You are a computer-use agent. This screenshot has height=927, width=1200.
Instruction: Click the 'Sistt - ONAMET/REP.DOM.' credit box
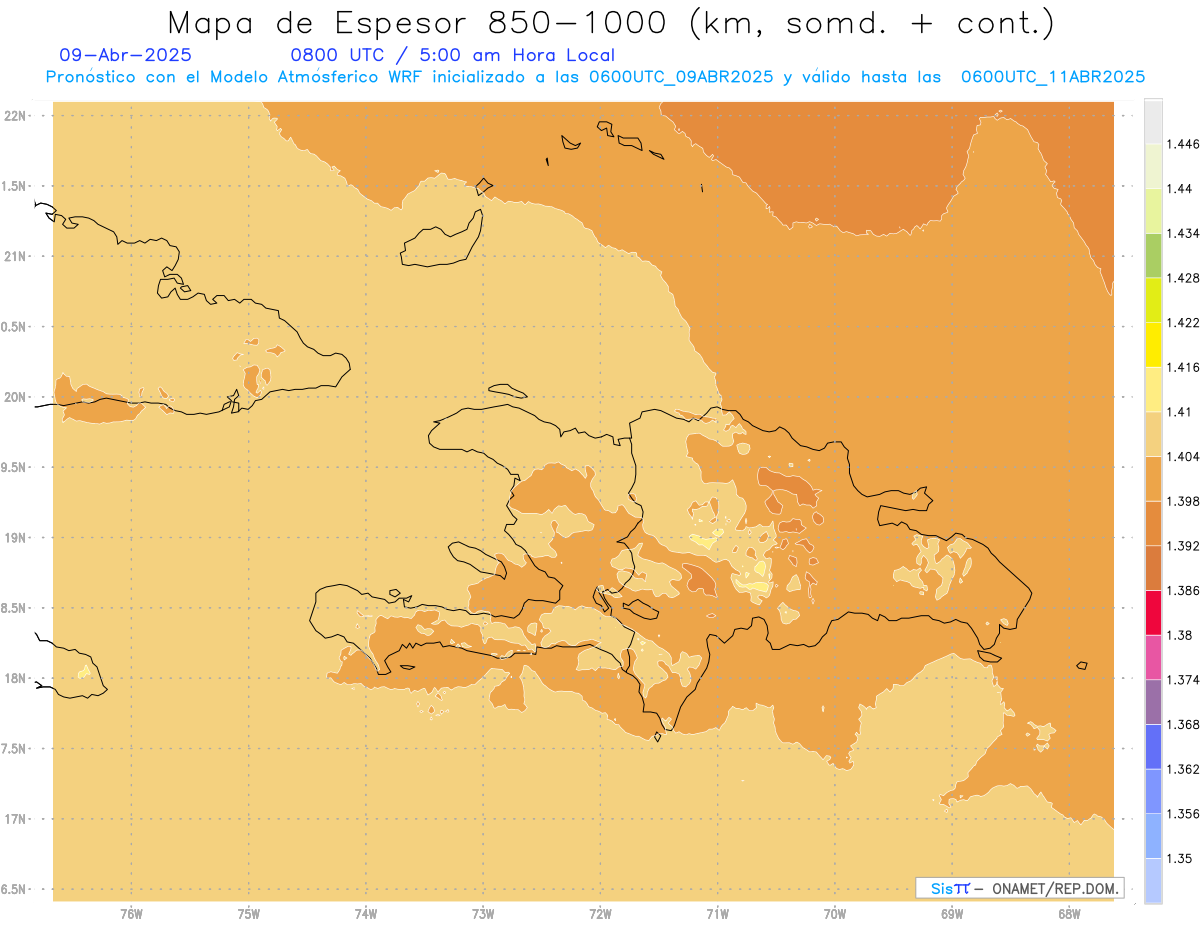click(x=1020, y=888)
